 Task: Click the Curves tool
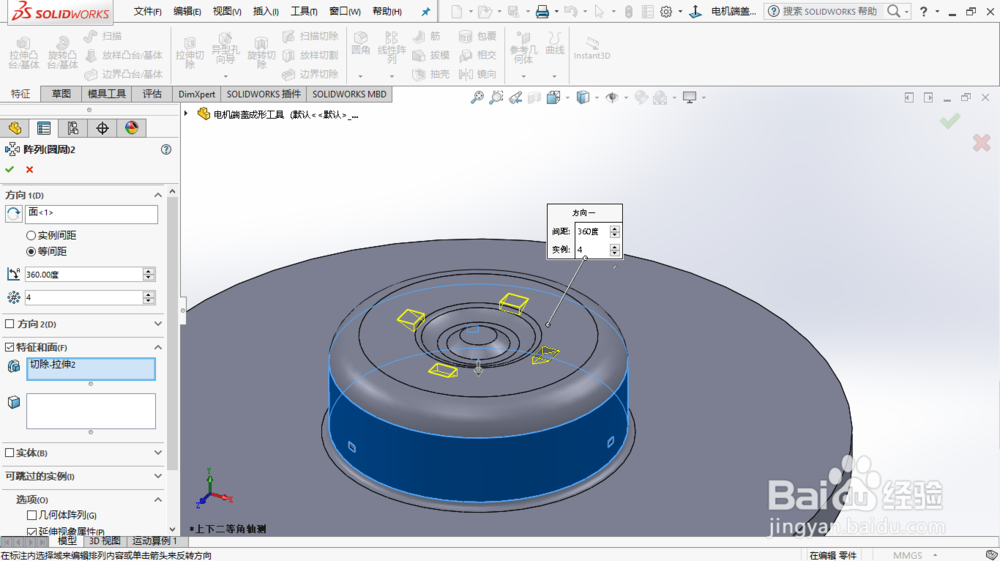[555, 43]
